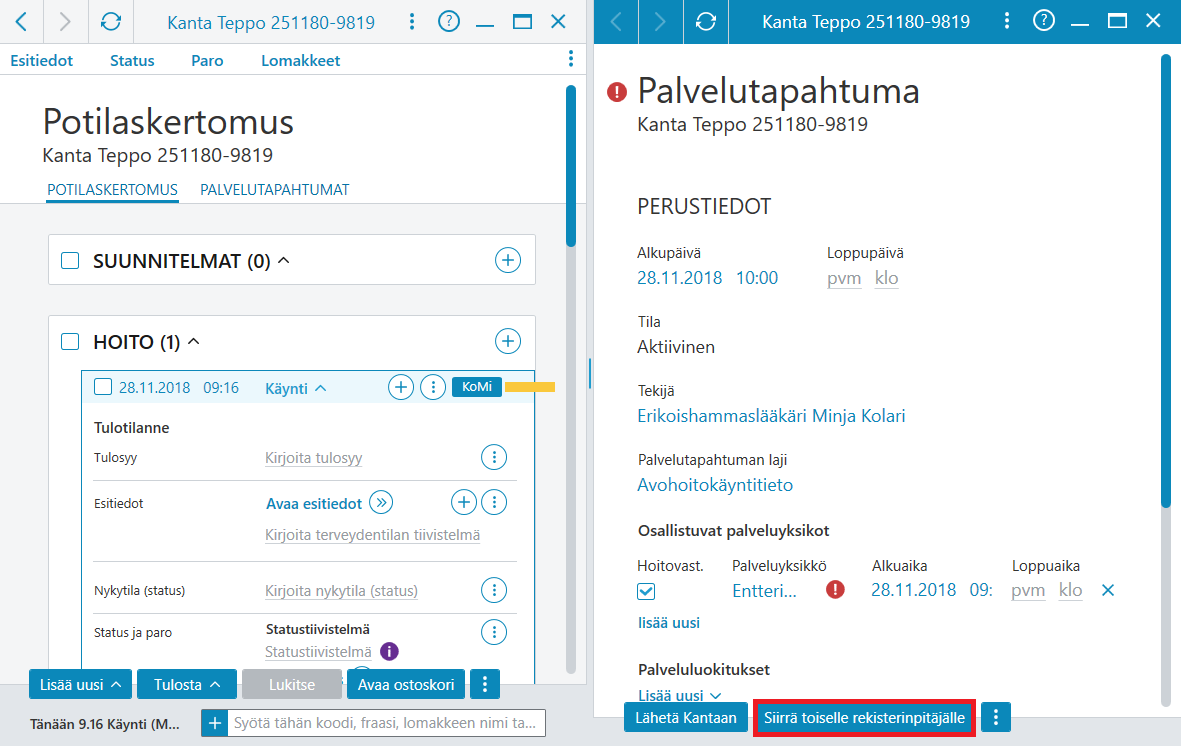Open the Tulosta dropdown button

click(187, 684)
